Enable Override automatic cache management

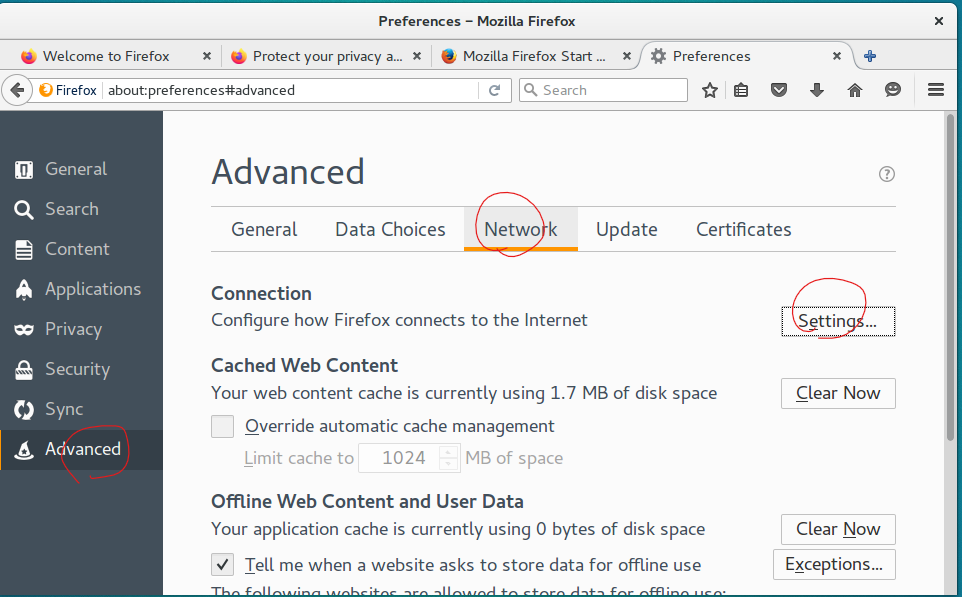[222, 426]
